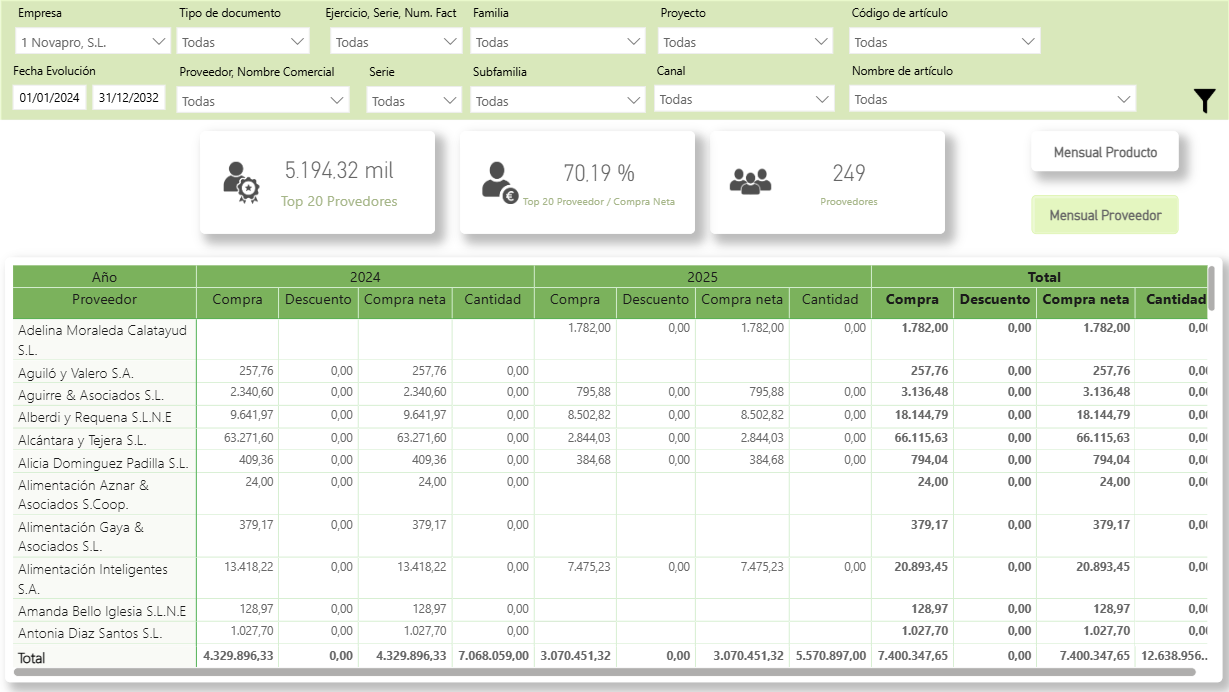Viewport: 1229px width, 692px height.
Task: Switch to Mensual Producto view
Action: [x=1105, y=153]
